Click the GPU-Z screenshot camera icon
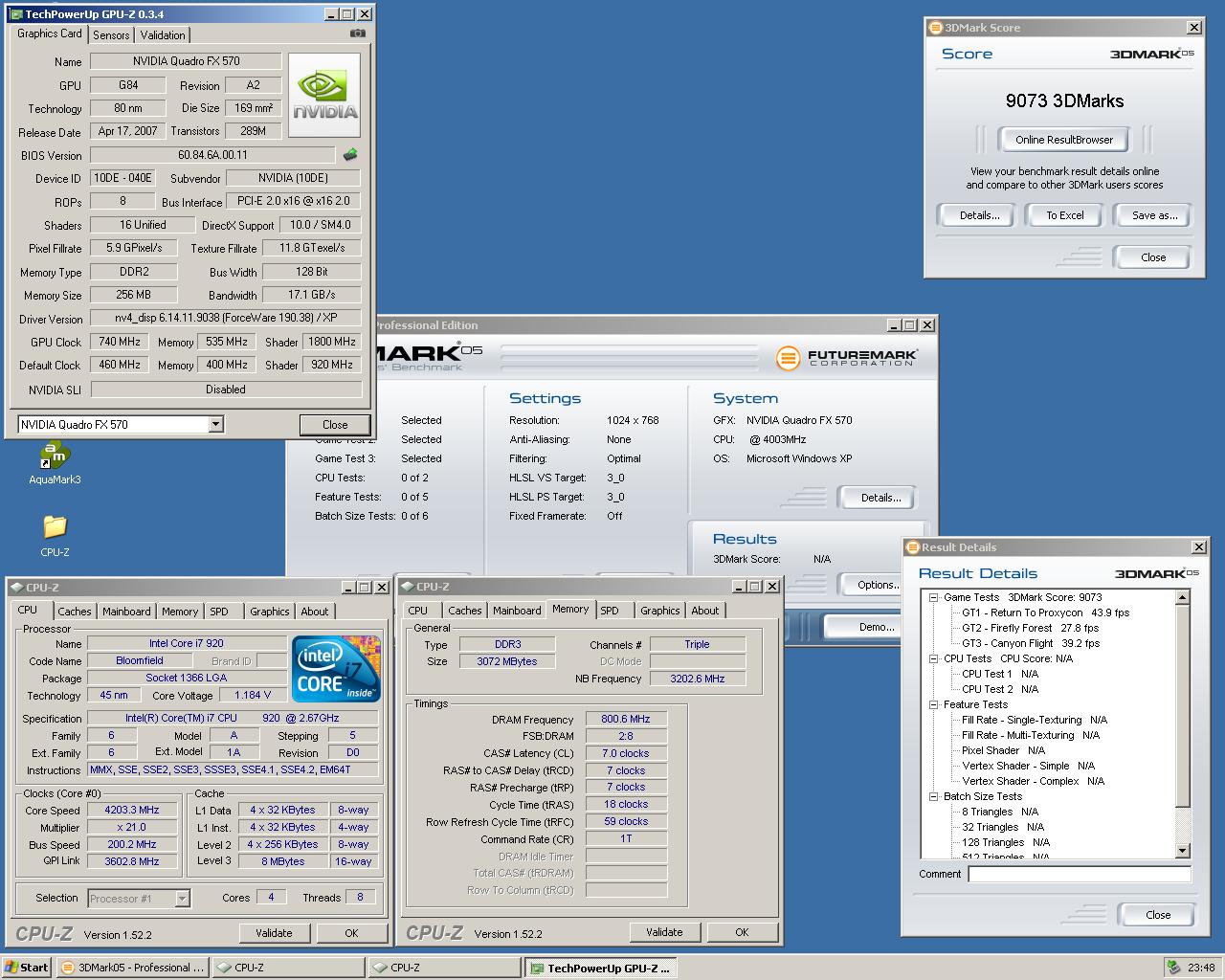The image size is (1225, 980). 358,33
